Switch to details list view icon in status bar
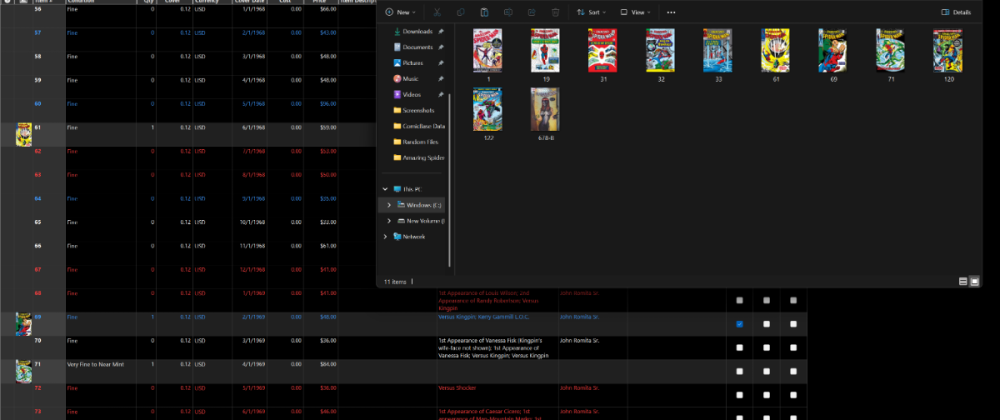This screenshot has width=1000, height=420. click(x=963, y=282)
